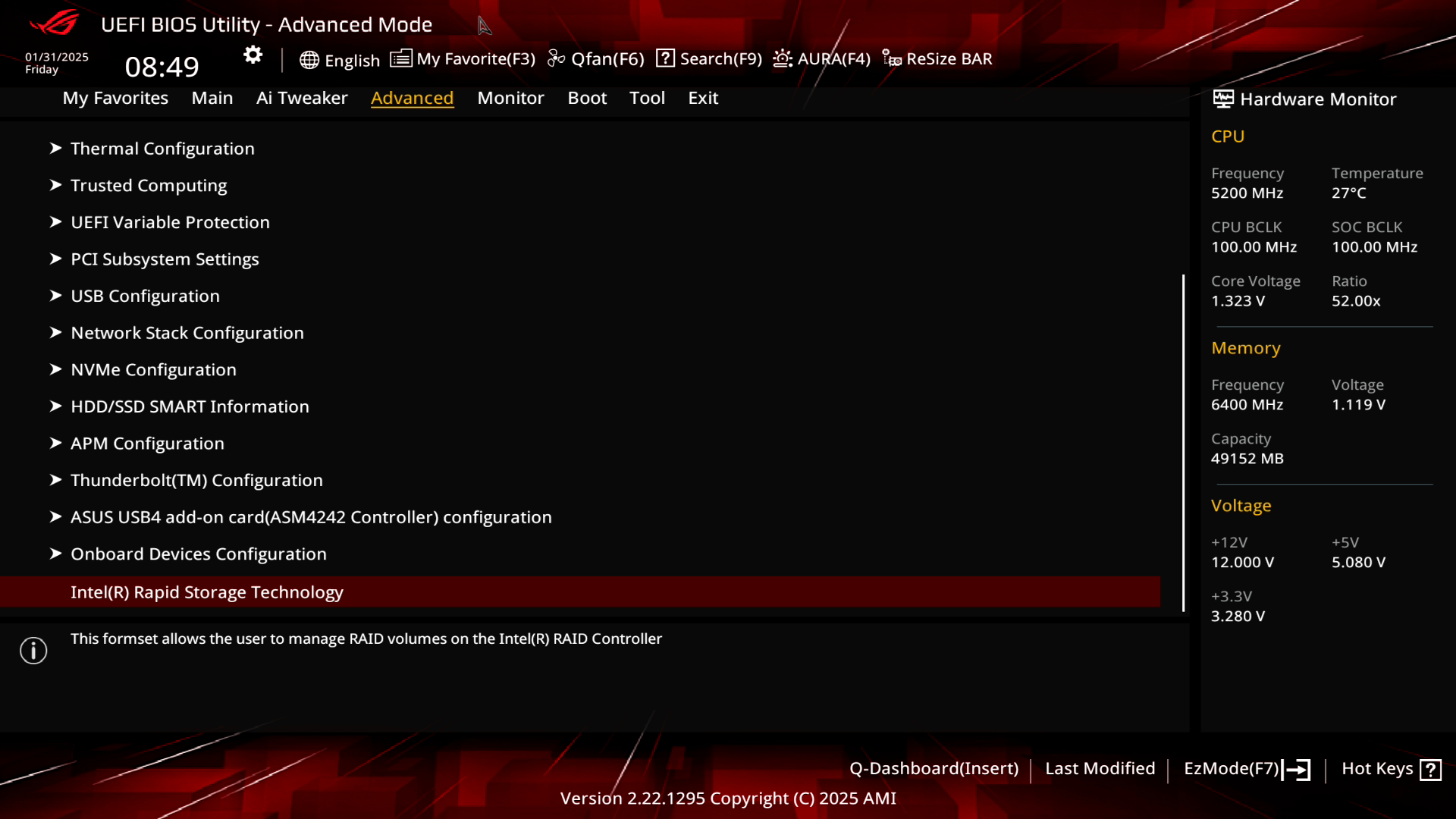
Task: Open Intel Rapid Storage Technology
Action: pos(207,591)
